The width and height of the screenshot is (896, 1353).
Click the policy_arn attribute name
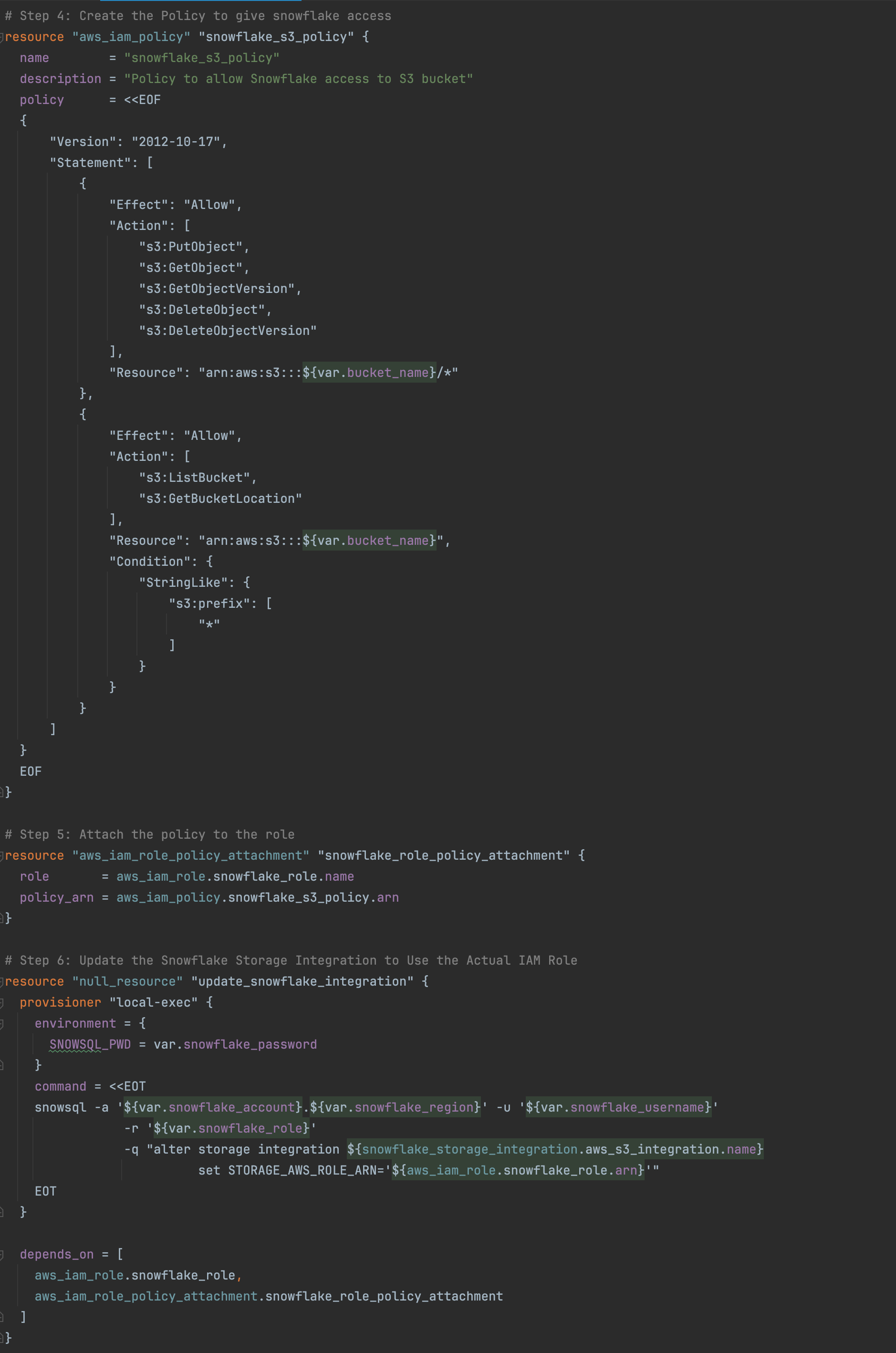(x=57, y=897)
